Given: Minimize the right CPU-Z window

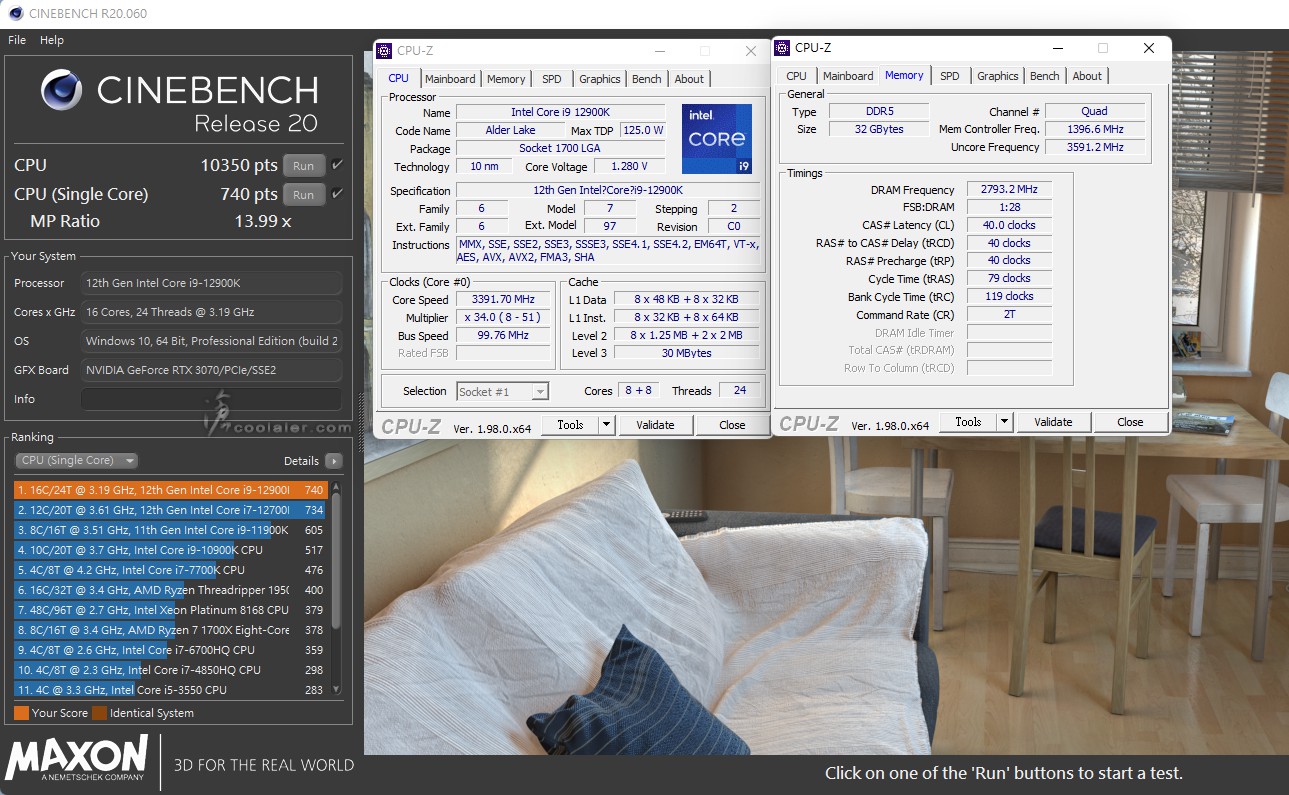Looking at the screenshot, I should click(x=1057, y=48).
